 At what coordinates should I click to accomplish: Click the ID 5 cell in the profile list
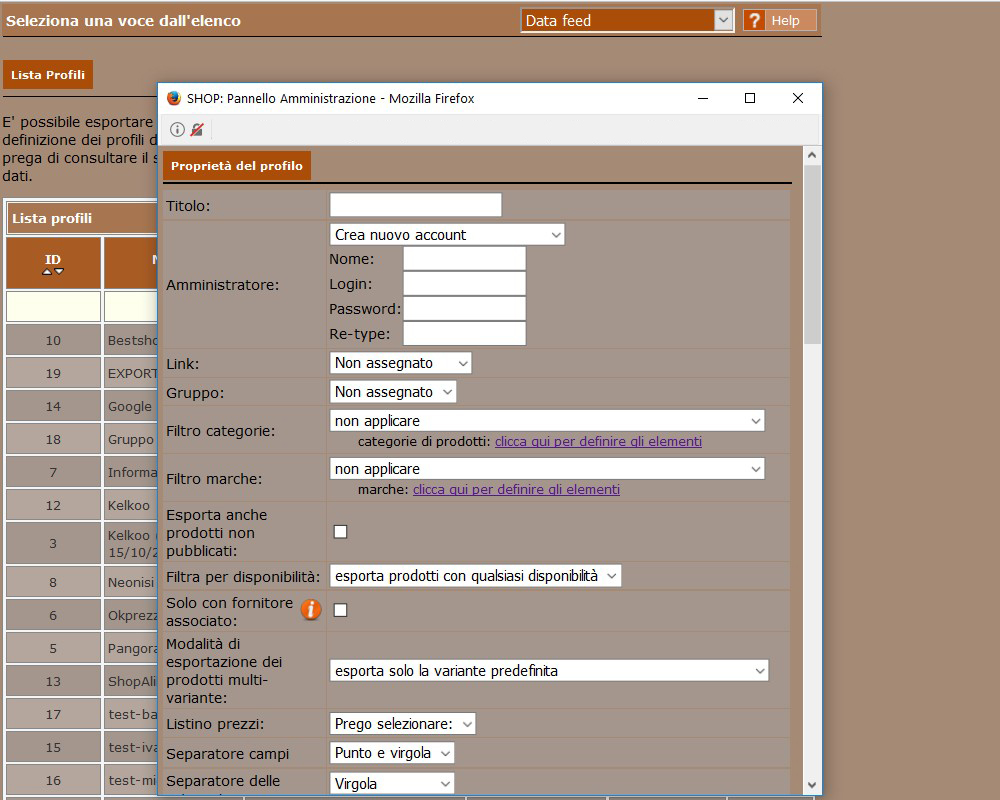[53, 648]
